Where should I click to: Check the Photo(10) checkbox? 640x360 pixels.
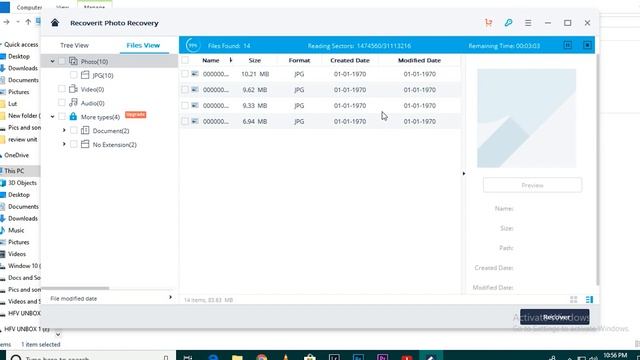tap(62, 61)
